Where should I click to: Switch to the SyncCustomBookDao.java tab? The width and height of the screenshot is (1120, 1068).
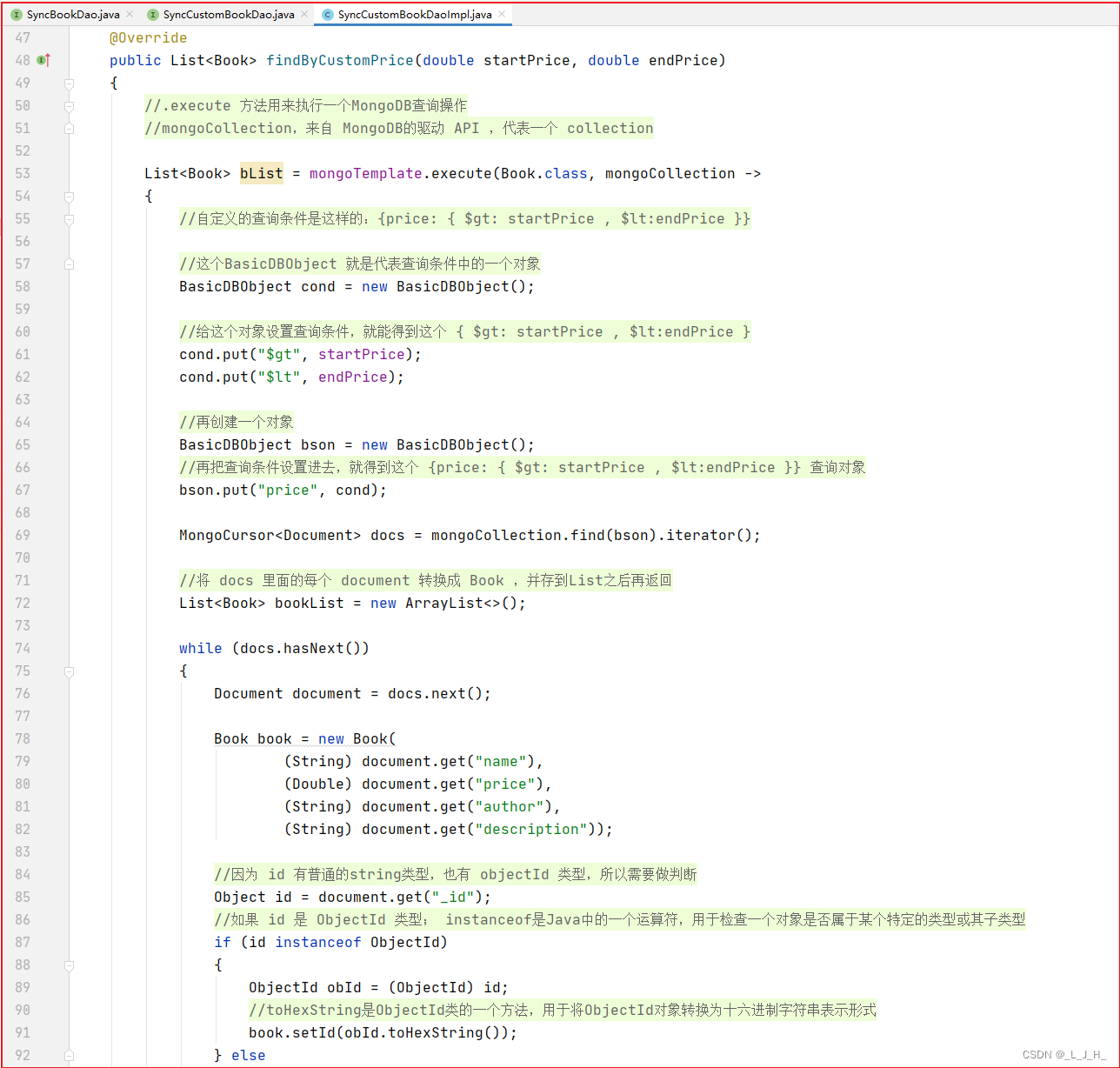point(229,15)
